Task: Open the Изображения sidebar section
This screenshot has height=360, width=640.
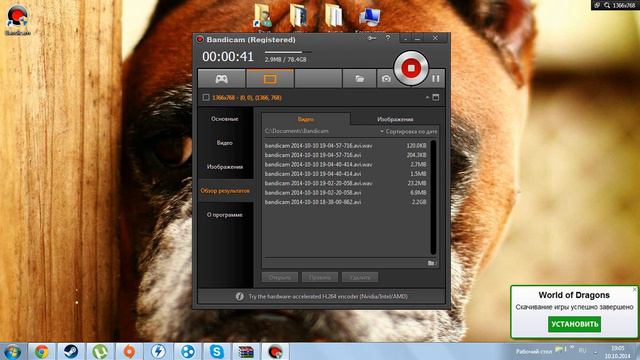Action: click(225, 167)
